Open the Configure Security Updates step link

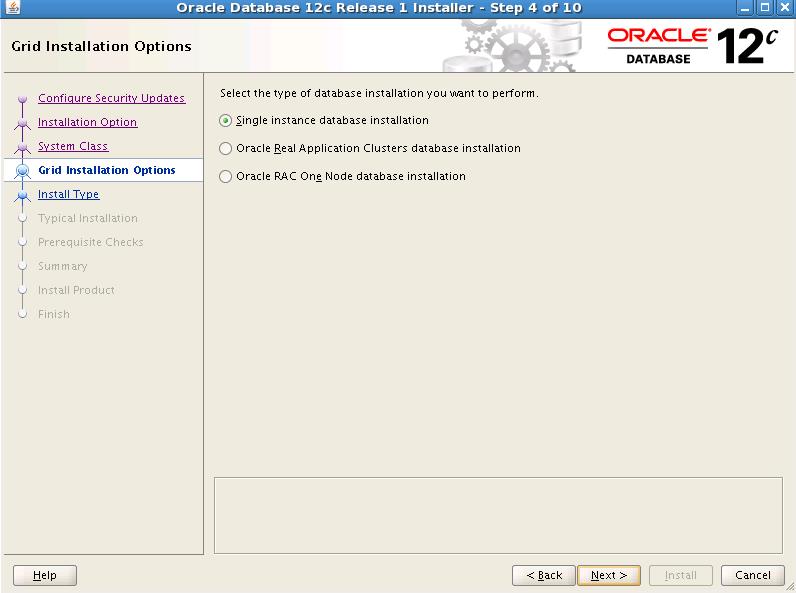111,98
